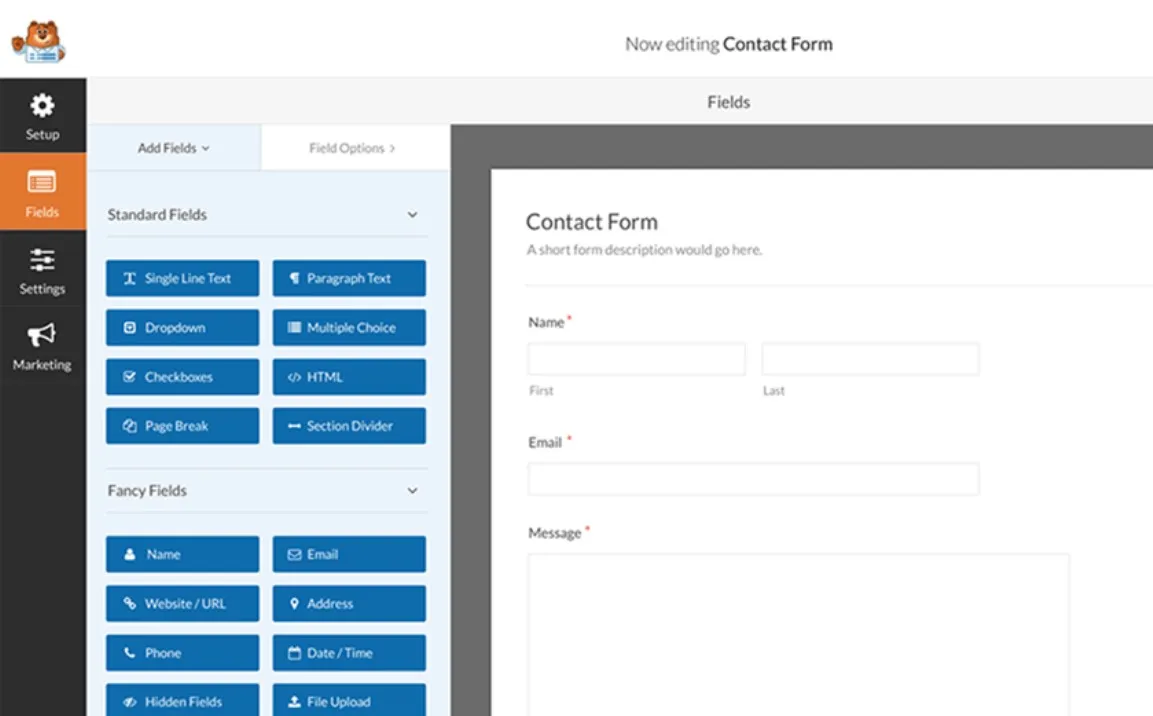Click the 'A short form description would go here' text
The image size is (1153, 716).
pos(644,250)
